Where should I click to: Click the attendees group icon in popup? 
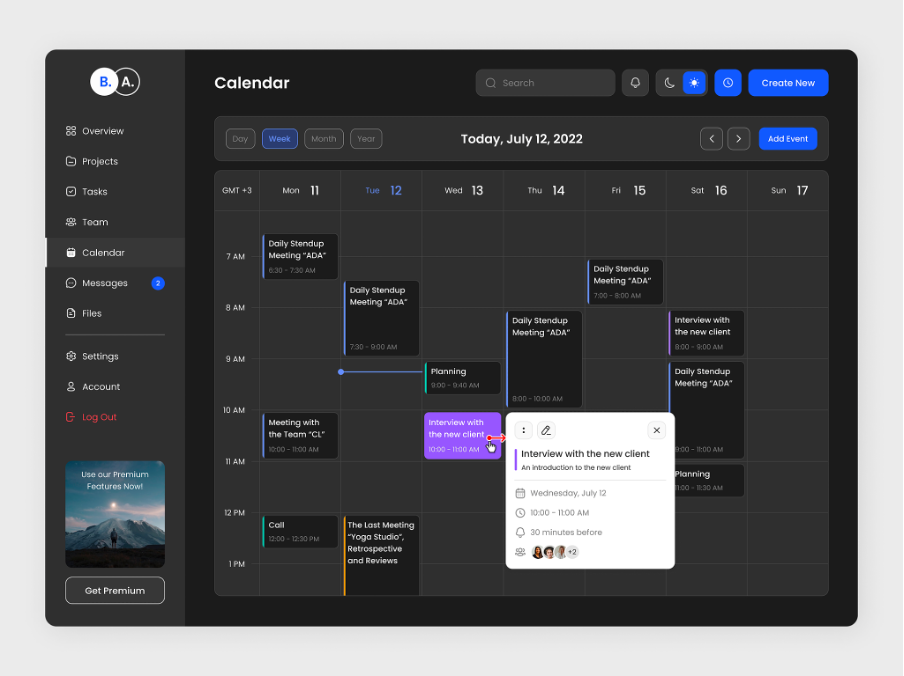[520, 552]
